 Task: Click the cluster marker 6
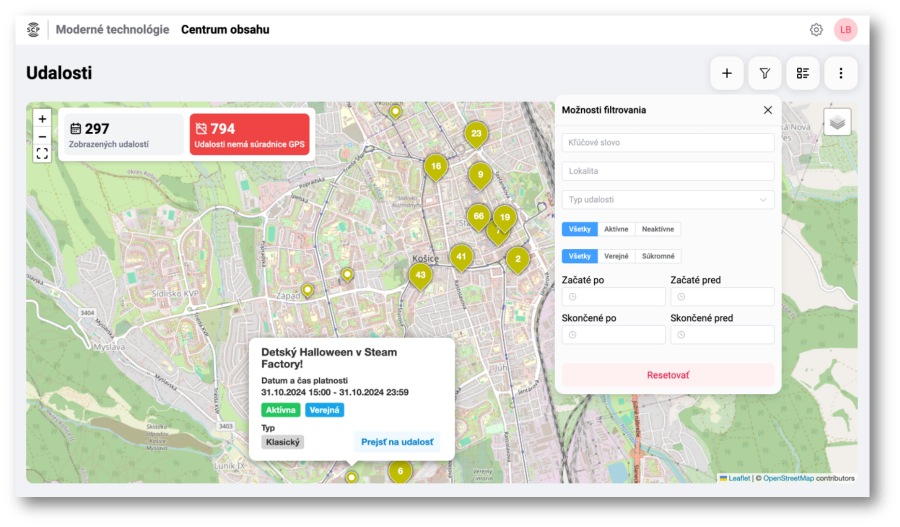pos(400,471)
